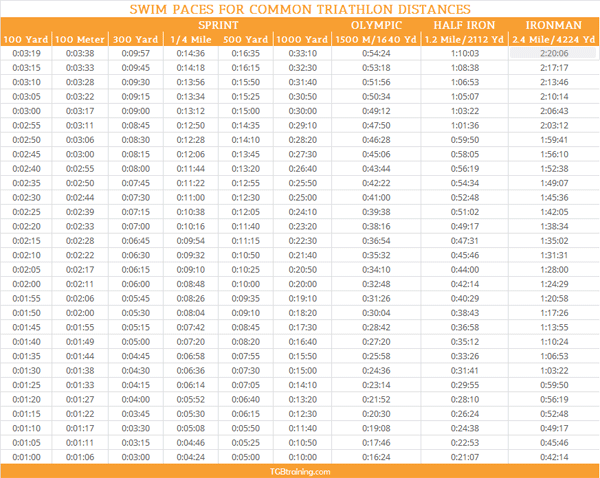Screen dimensions: 600x478
Task: Select the 100 Meter pace 0:01:06
Action: point(80,457)
